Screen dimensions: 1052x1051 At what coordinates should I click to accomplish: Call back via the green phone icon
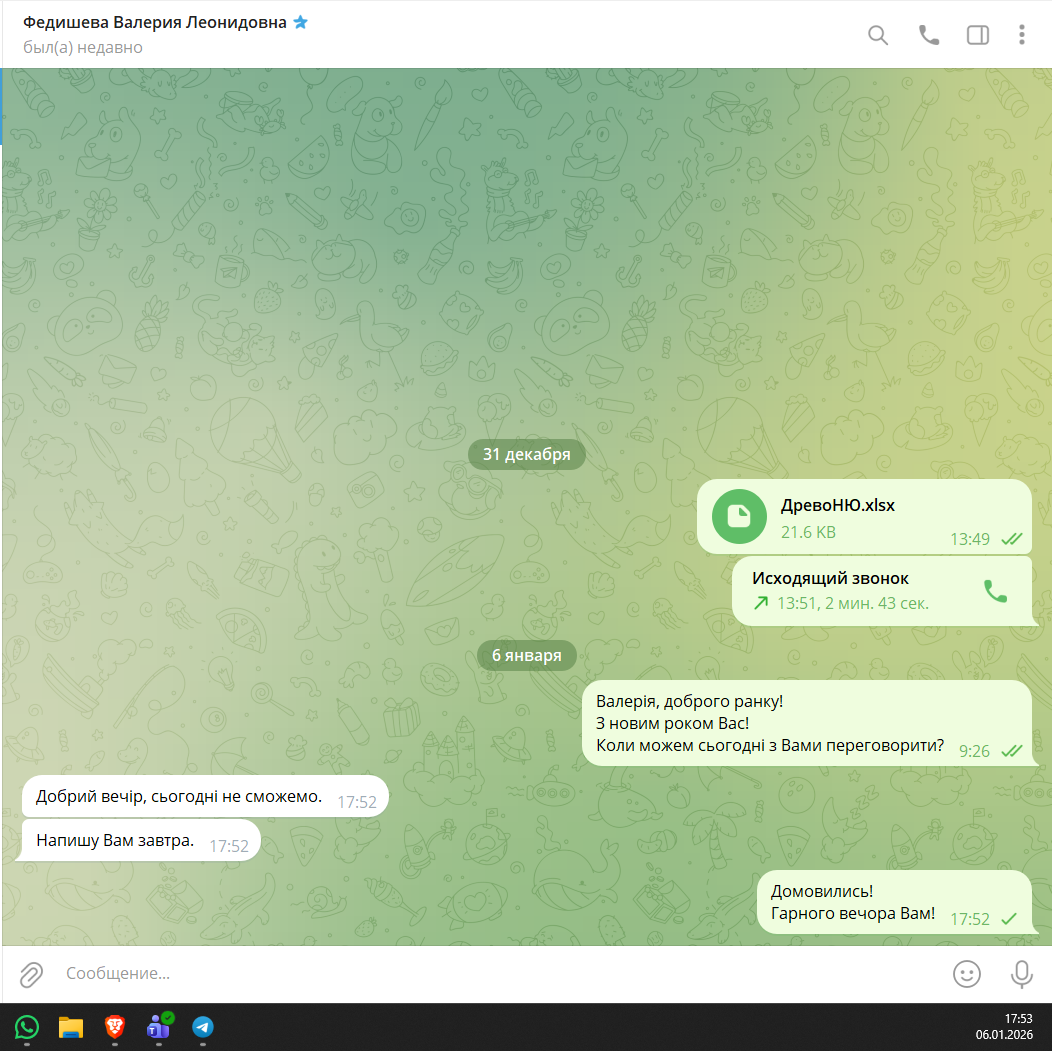(995, 591)
